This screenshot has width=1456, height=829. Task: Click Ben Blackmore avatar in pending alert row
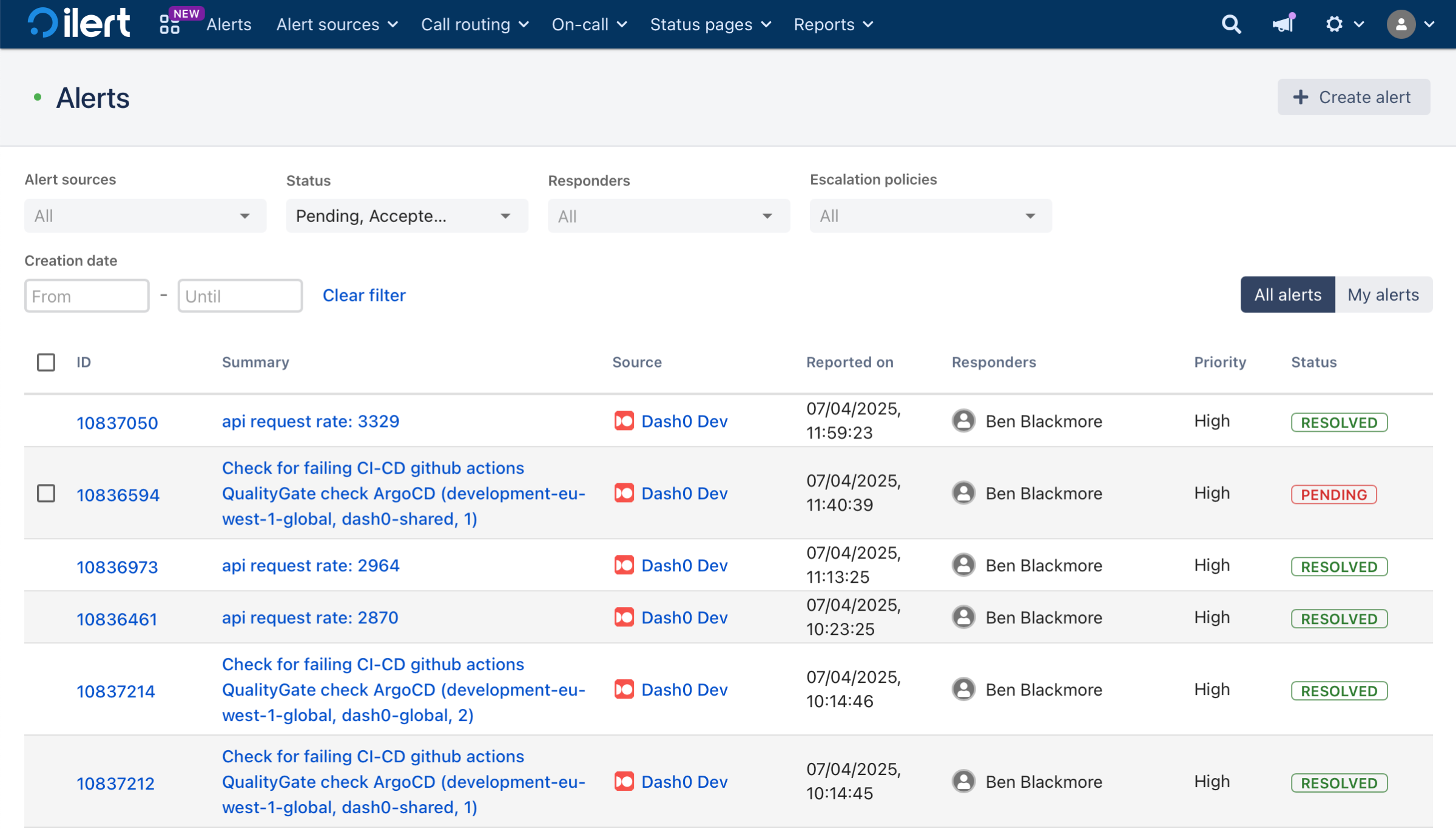click(x=963, y=493)
